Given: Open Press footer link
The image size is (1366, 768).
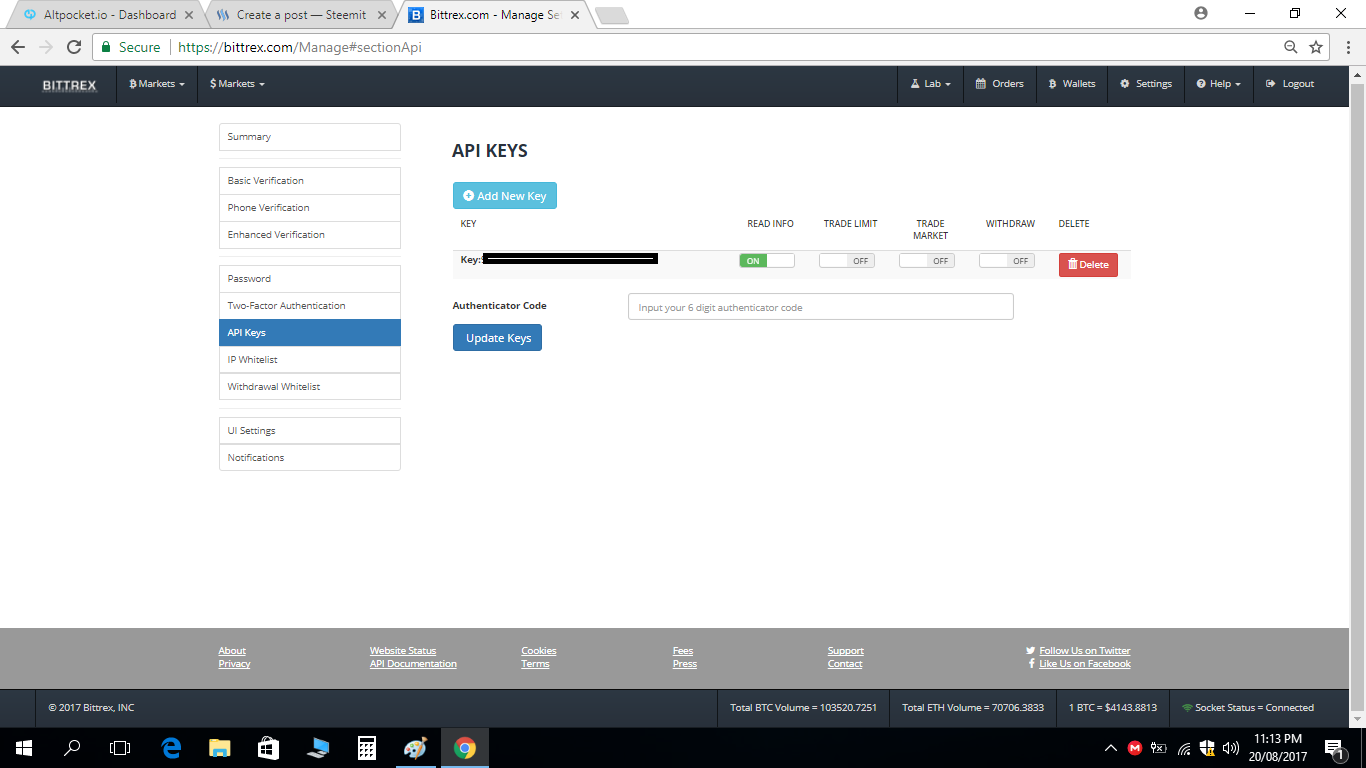Looking at the screenshot, I should [x=685, y=664].
